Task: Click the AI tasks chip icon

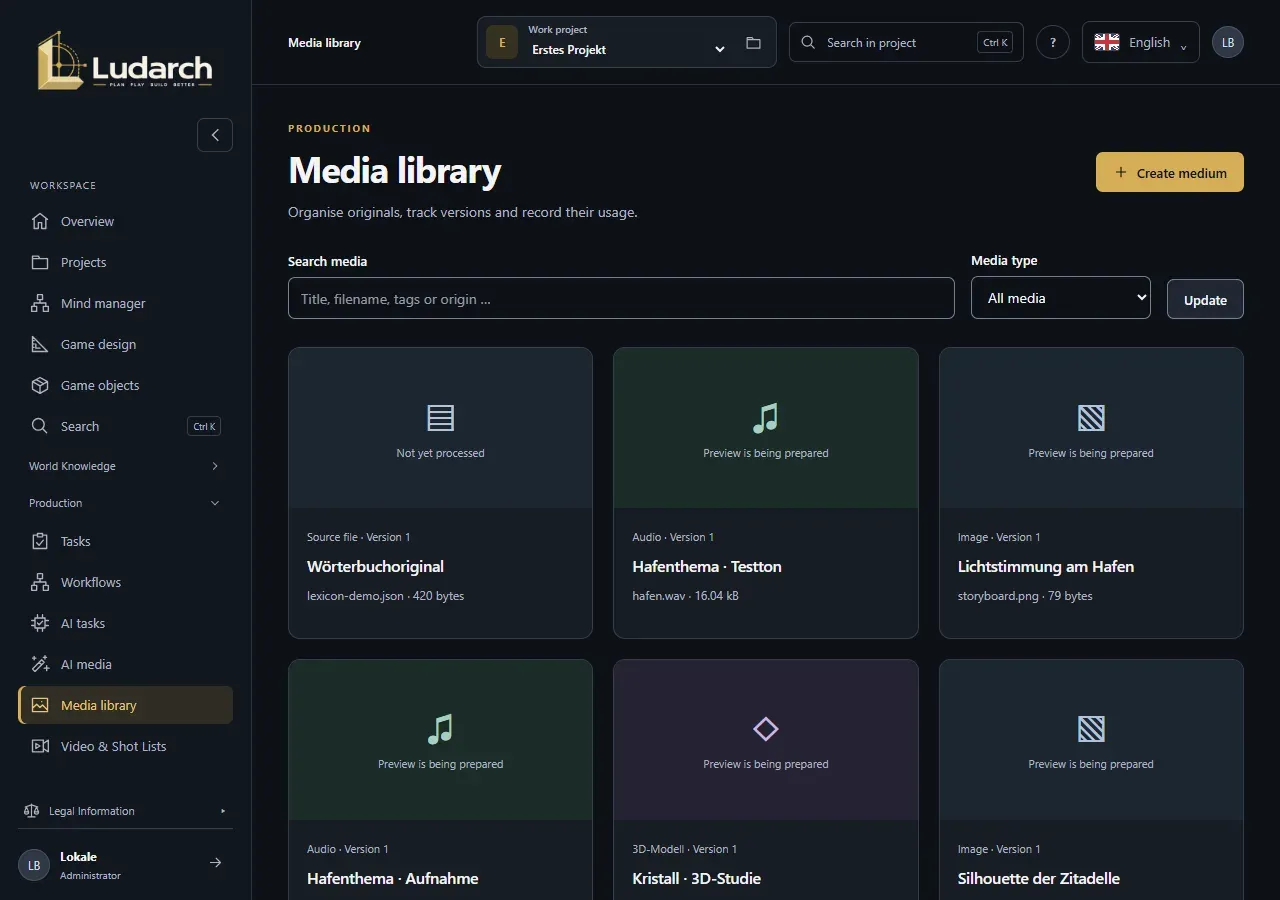Action: pos(40,623)
